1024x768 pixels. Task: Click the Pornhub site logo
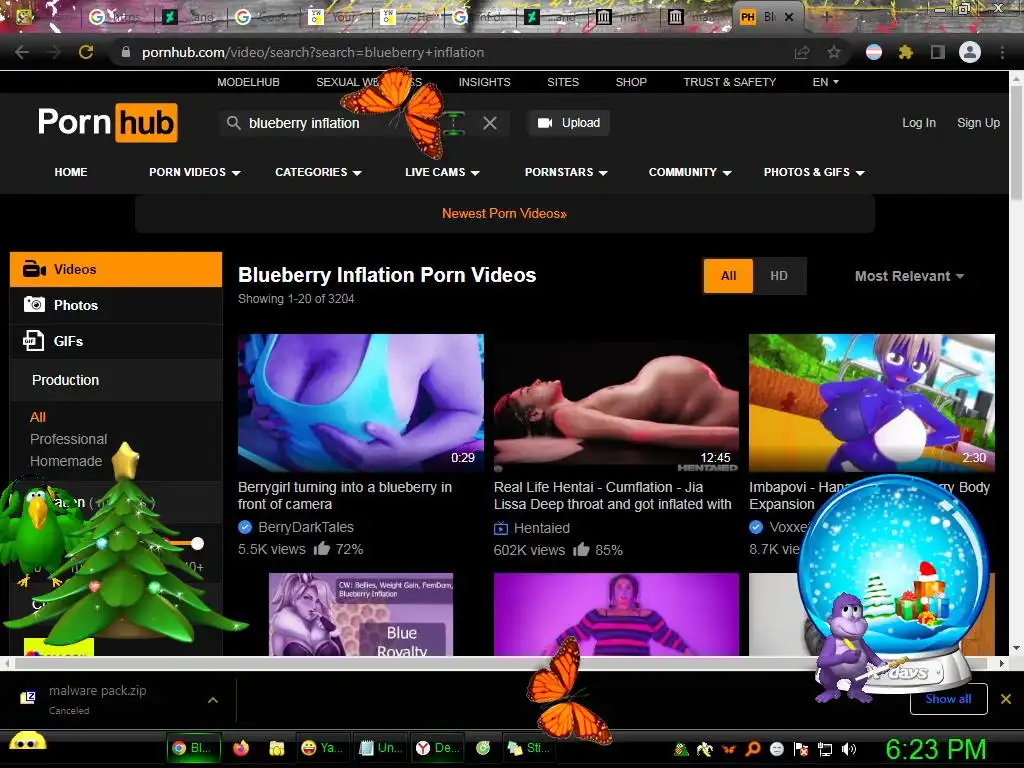point(108,123)
